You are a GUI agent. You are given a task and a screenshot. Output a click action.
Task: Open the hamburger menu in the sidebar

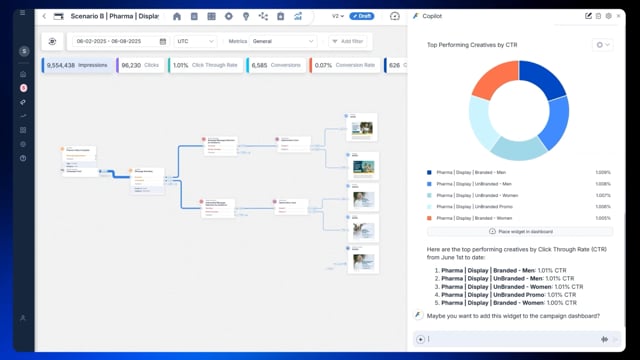pos(22,13)
